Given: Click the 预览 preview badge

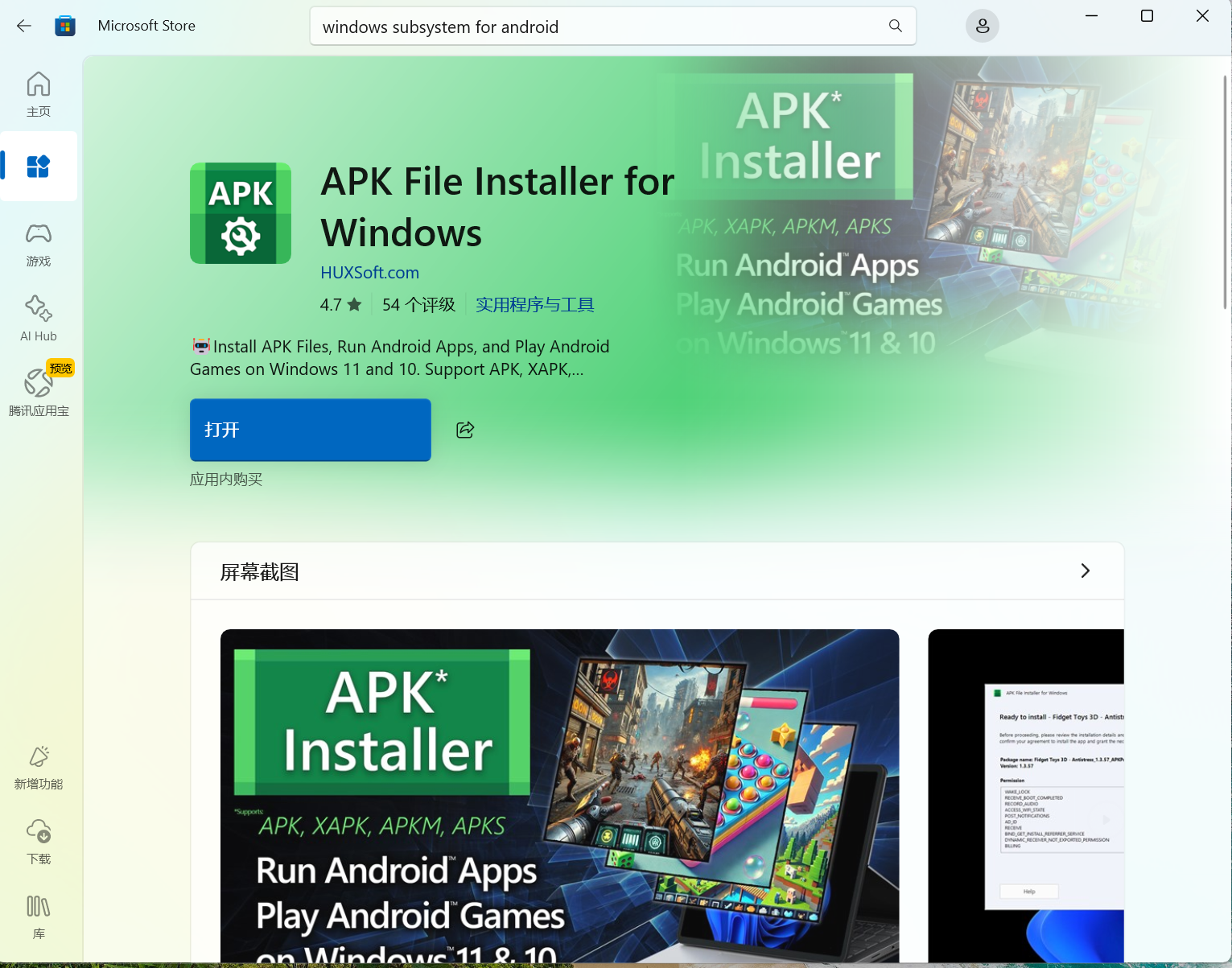Looking at the screenshot, I should (61, 369).
